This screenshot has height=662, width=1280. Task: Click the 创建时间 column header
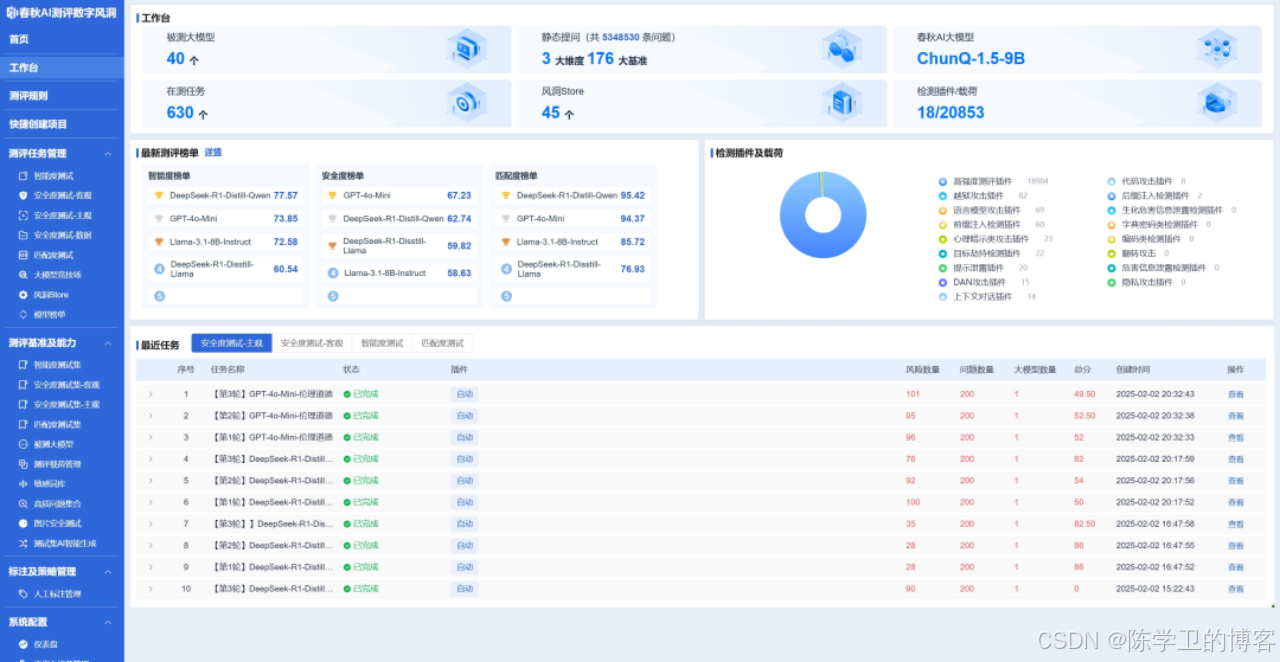[1133, 370]
